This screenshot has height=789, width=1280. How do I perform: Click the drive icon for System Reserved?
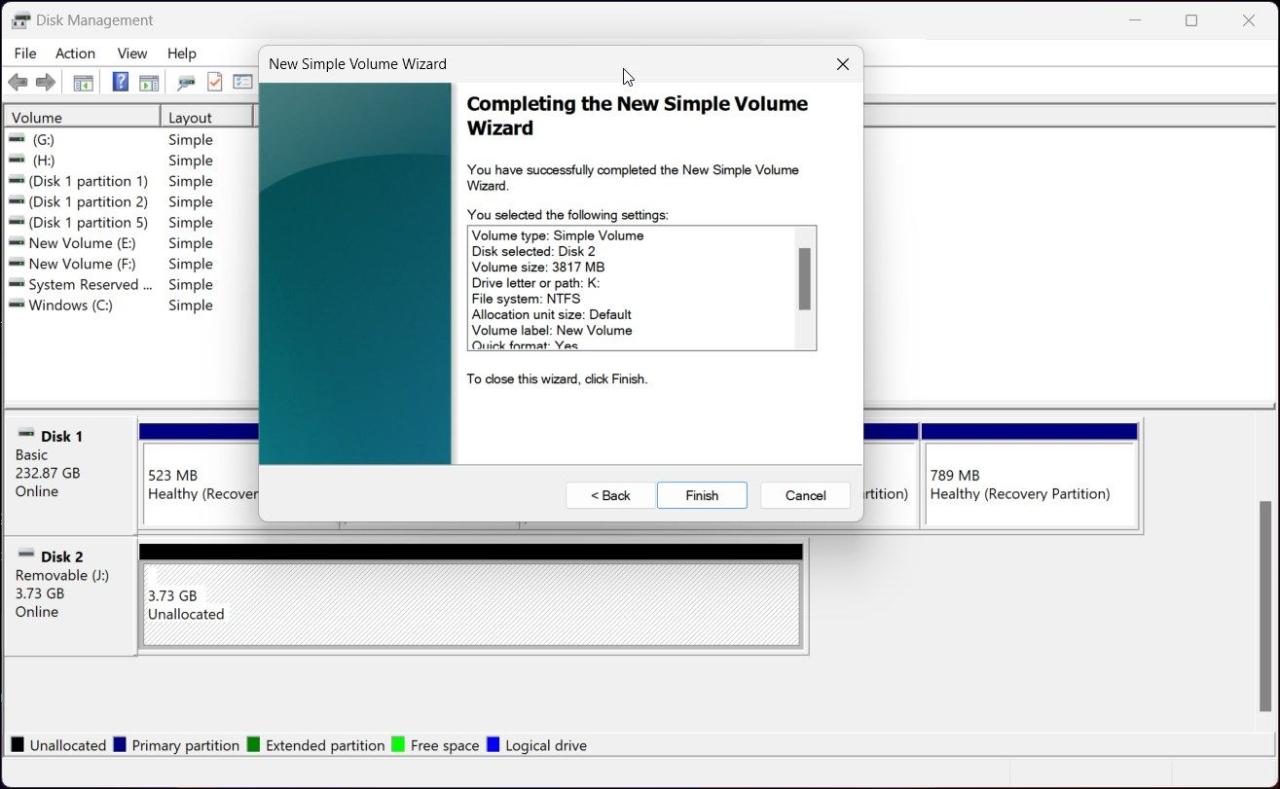(x=17, y=284)
